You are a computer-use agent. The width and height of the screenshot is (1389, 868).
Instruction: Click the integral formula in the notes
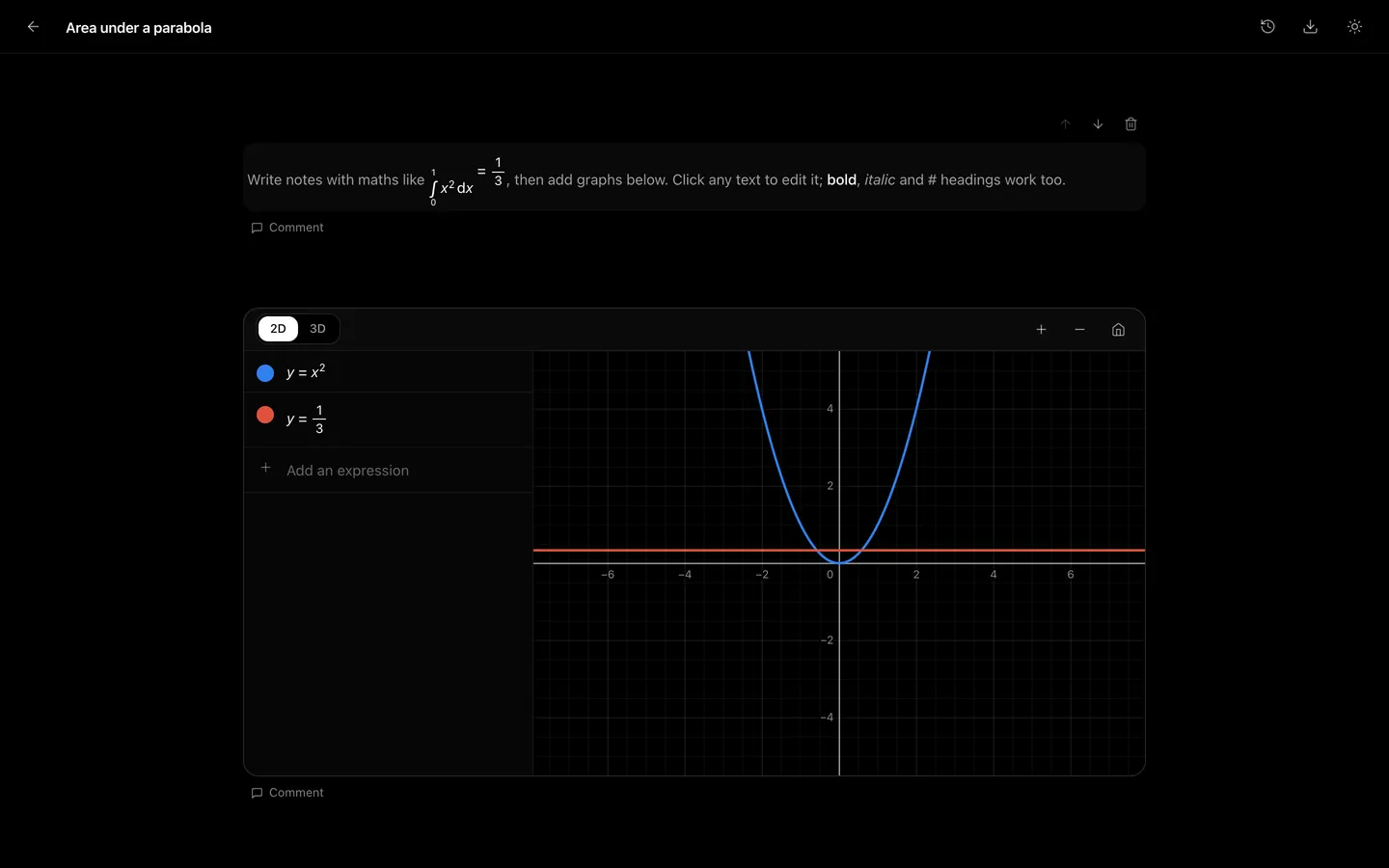(467, 180)
